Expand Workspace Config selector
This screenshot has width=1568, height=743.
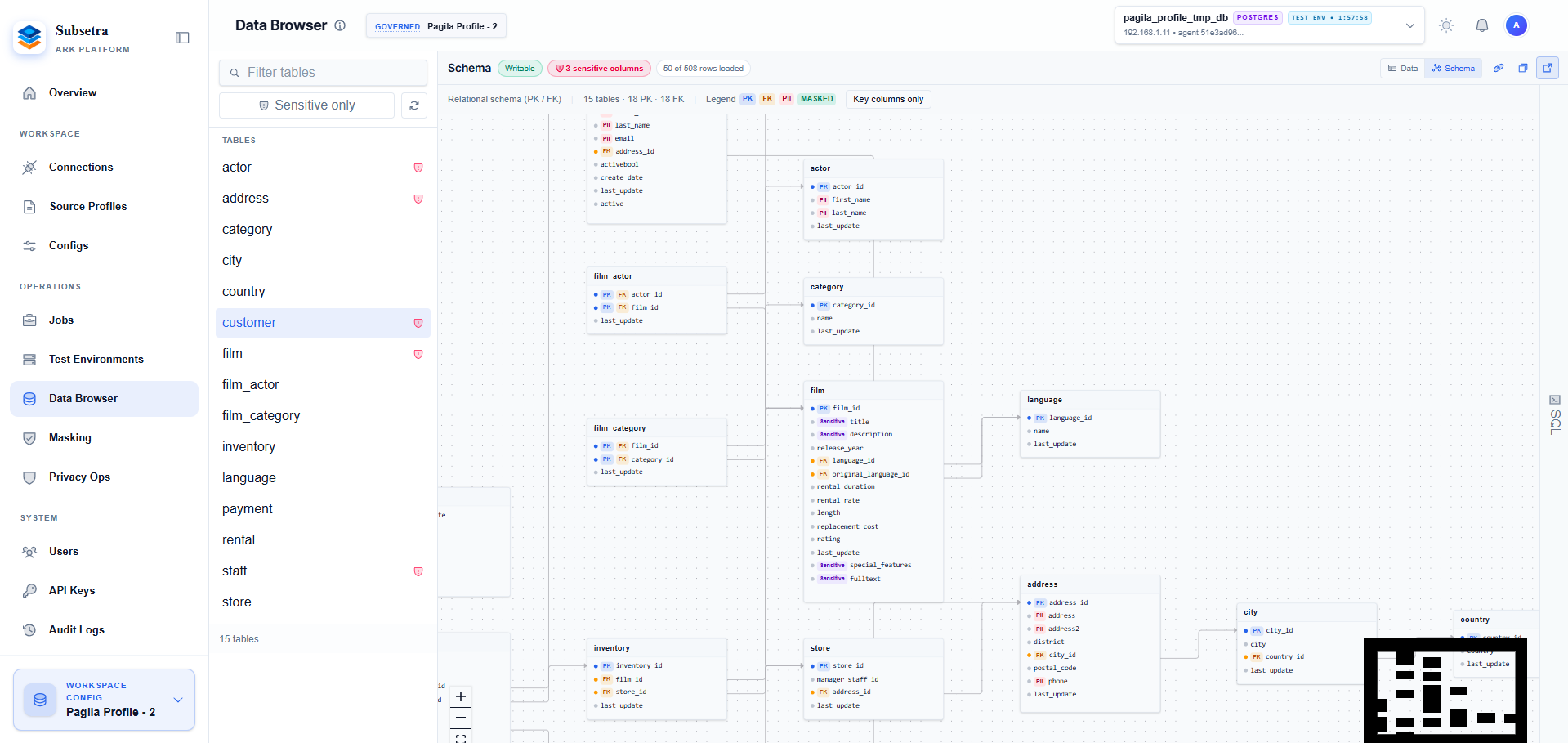(104, 700)
